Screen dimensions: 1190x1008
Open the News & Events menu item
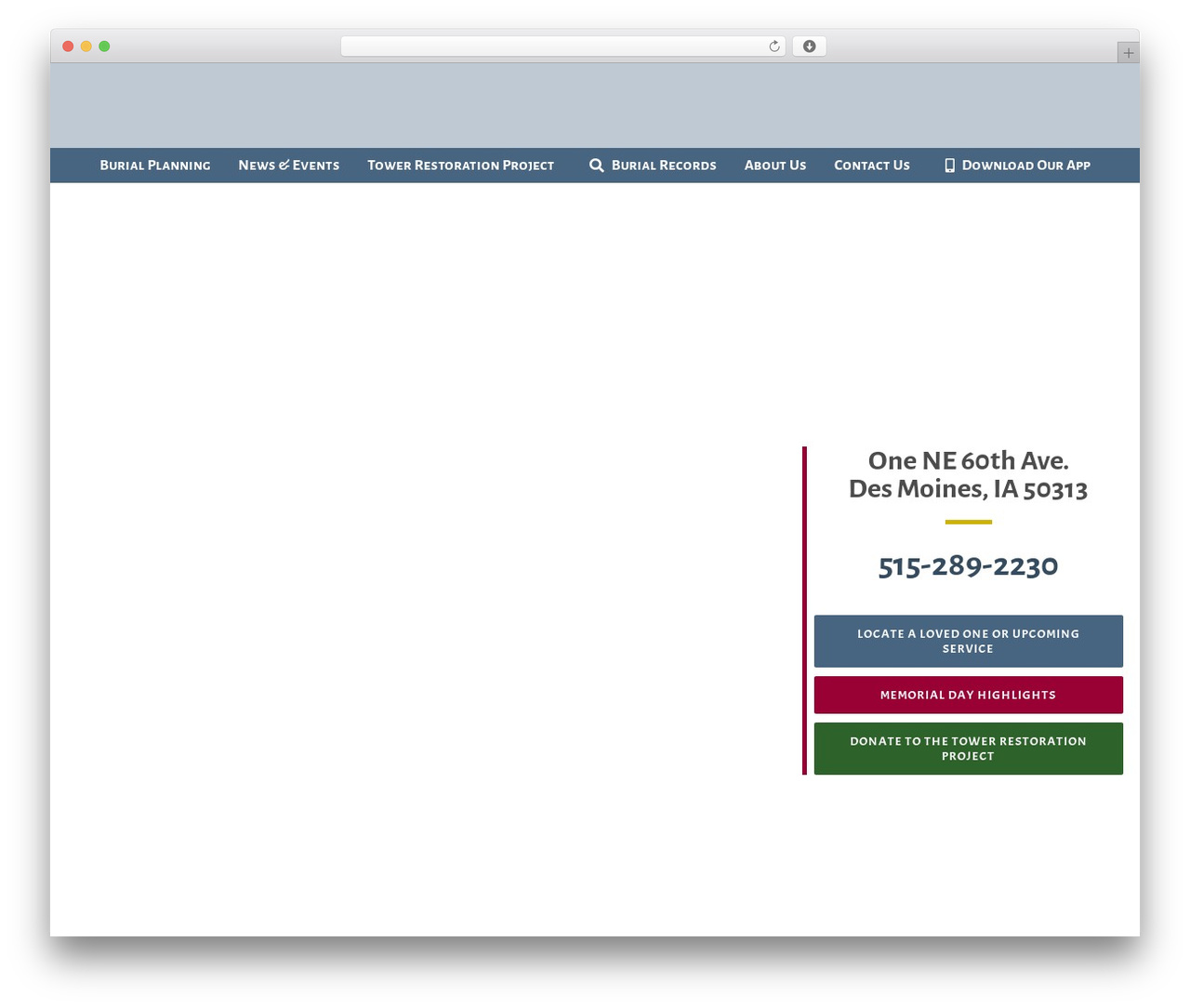tap(288, 166)
